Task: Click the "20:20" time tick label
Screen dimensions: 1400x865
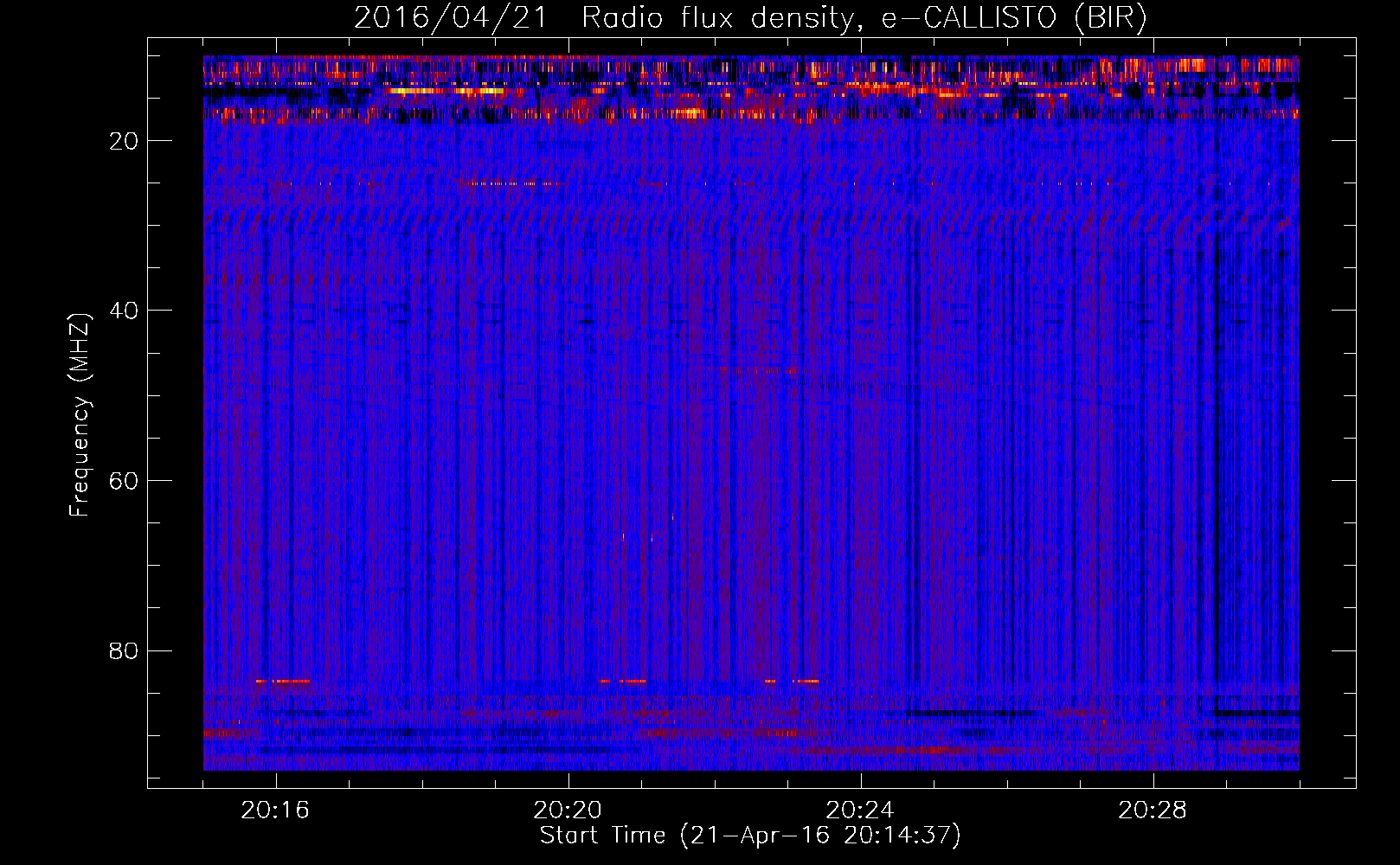Action: coord(568,811)
